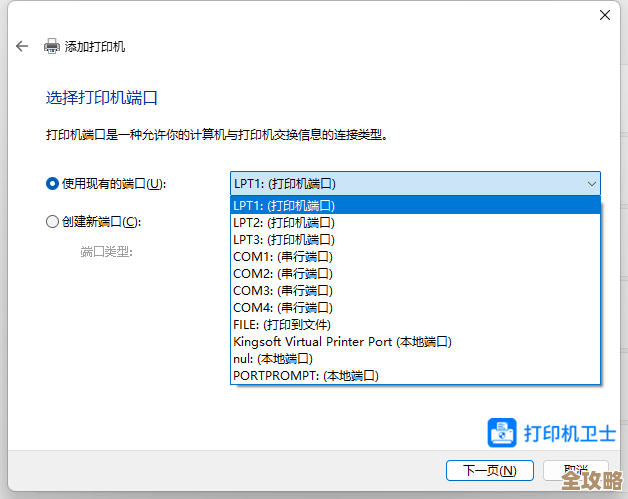Viewport: 628px width, 499px height.
Task: Select 'Create a new port' radio button
Action: pos(53,222)
